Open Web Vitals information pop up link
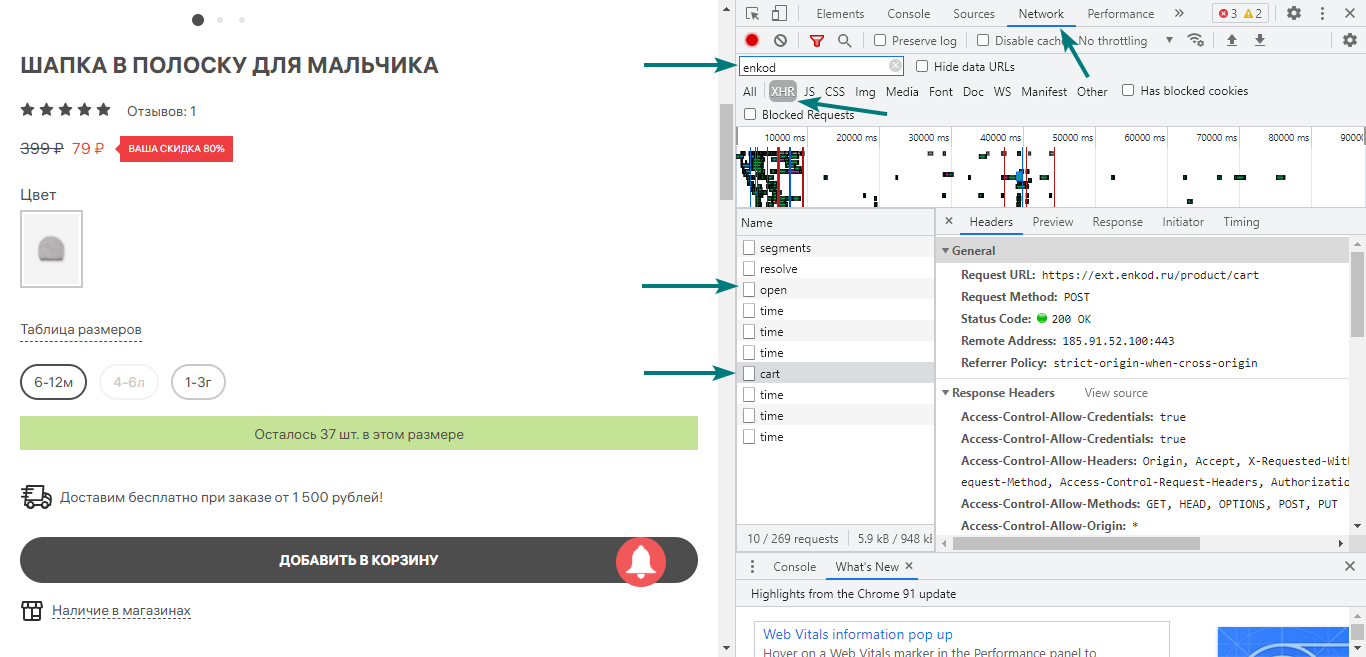Screen dimensions: 1366x657 click(x=857, y=634)
